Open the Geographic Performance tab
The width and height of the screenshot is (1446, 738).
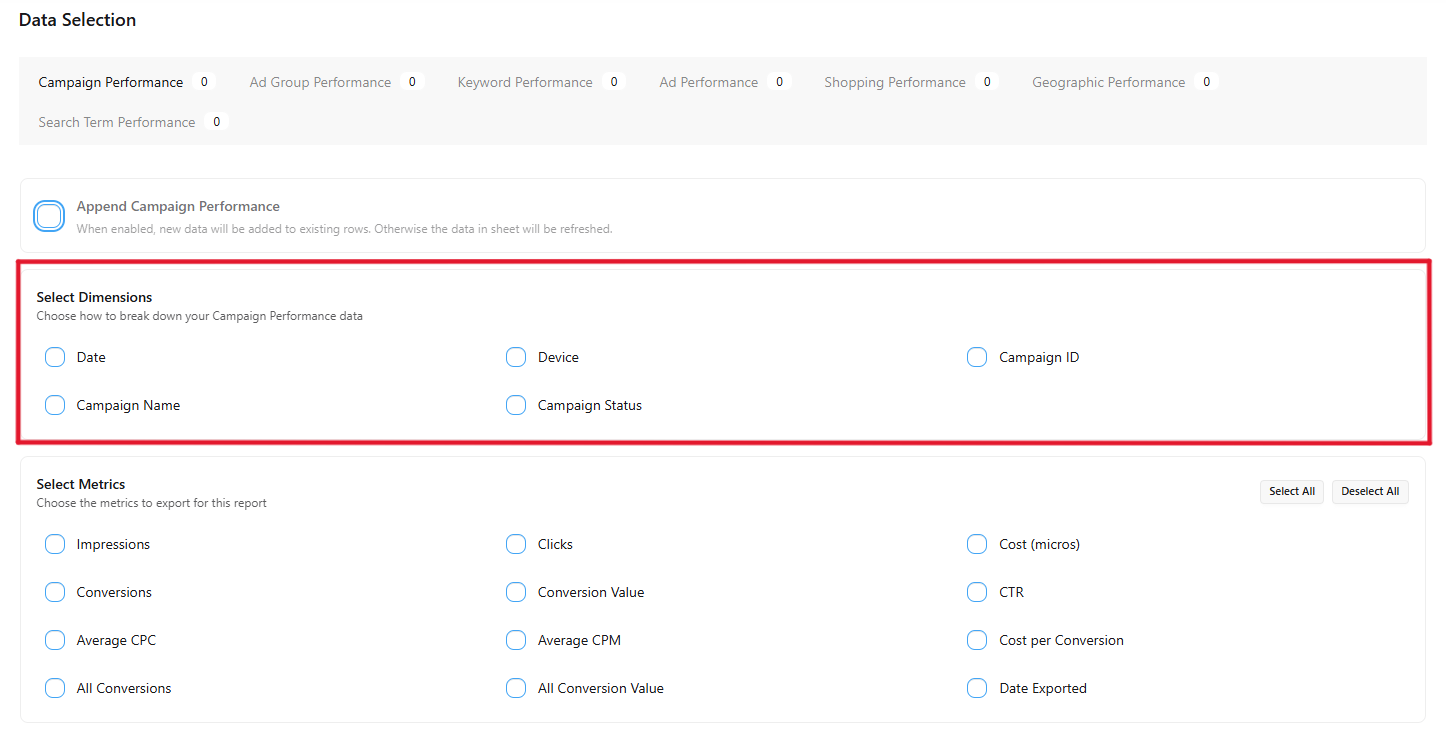pyautogui.click(x=1125, y=82)
